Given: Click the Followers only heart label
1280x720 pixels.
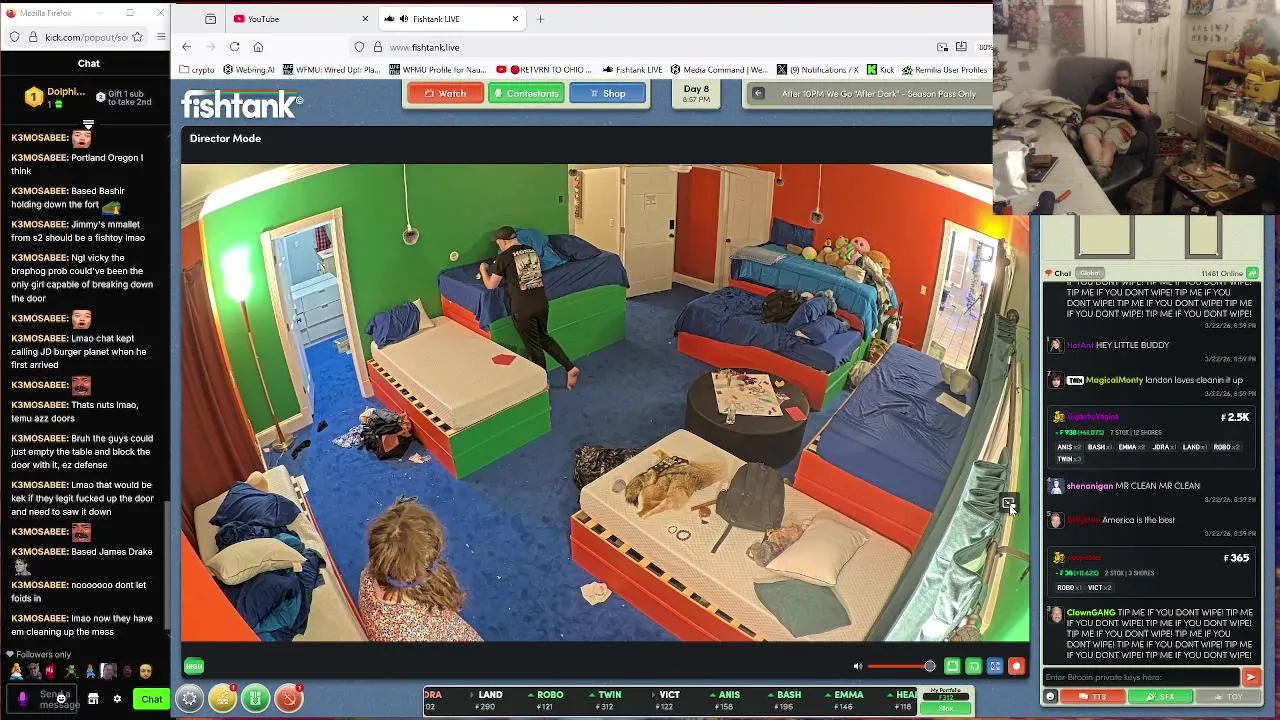Looking at the screenshot, I should tap(37, 654).
